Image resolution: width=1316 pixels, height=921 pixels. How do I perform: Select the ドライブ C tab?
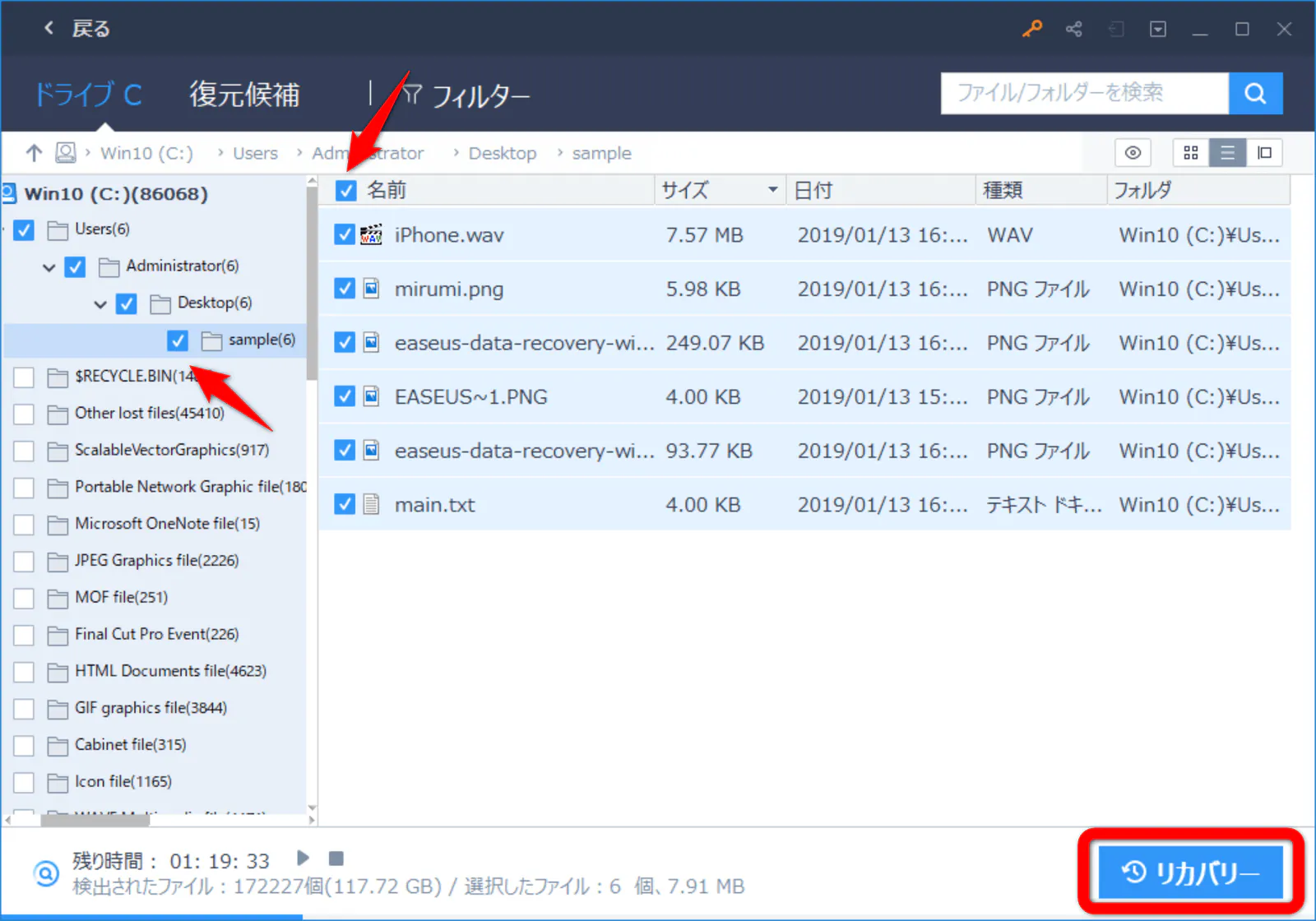tap(88, 95)
